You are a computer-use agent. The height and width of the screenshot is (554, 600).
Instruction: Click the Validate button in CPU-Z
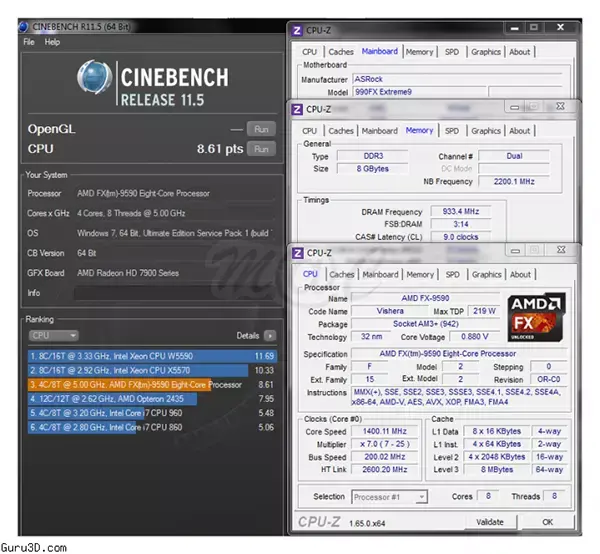[490, 522]
